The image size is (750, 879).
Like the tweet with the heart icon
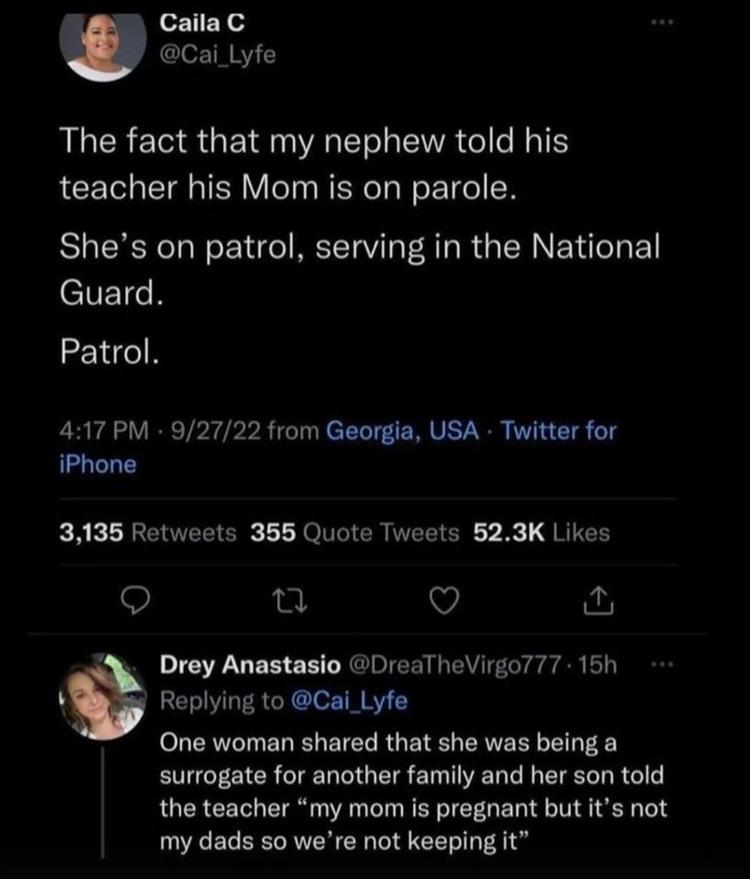click(x=443, y=598)
